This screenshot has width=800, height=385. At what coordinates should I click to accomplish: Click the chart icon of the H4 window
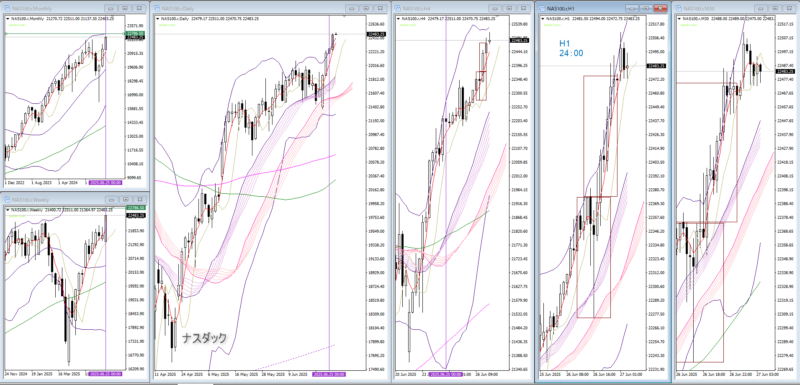click(x=398, y=9)
